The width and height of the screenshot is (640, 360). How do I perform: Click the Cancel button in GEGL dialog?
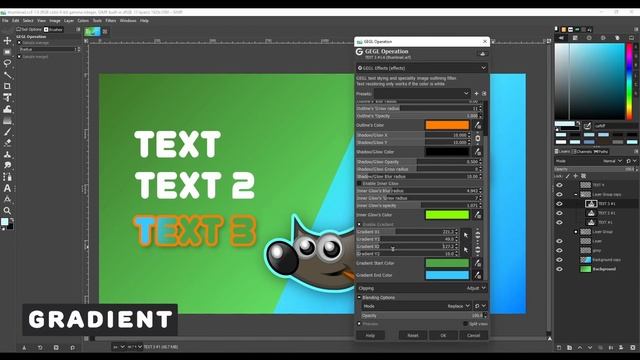(x=473, y=336)
